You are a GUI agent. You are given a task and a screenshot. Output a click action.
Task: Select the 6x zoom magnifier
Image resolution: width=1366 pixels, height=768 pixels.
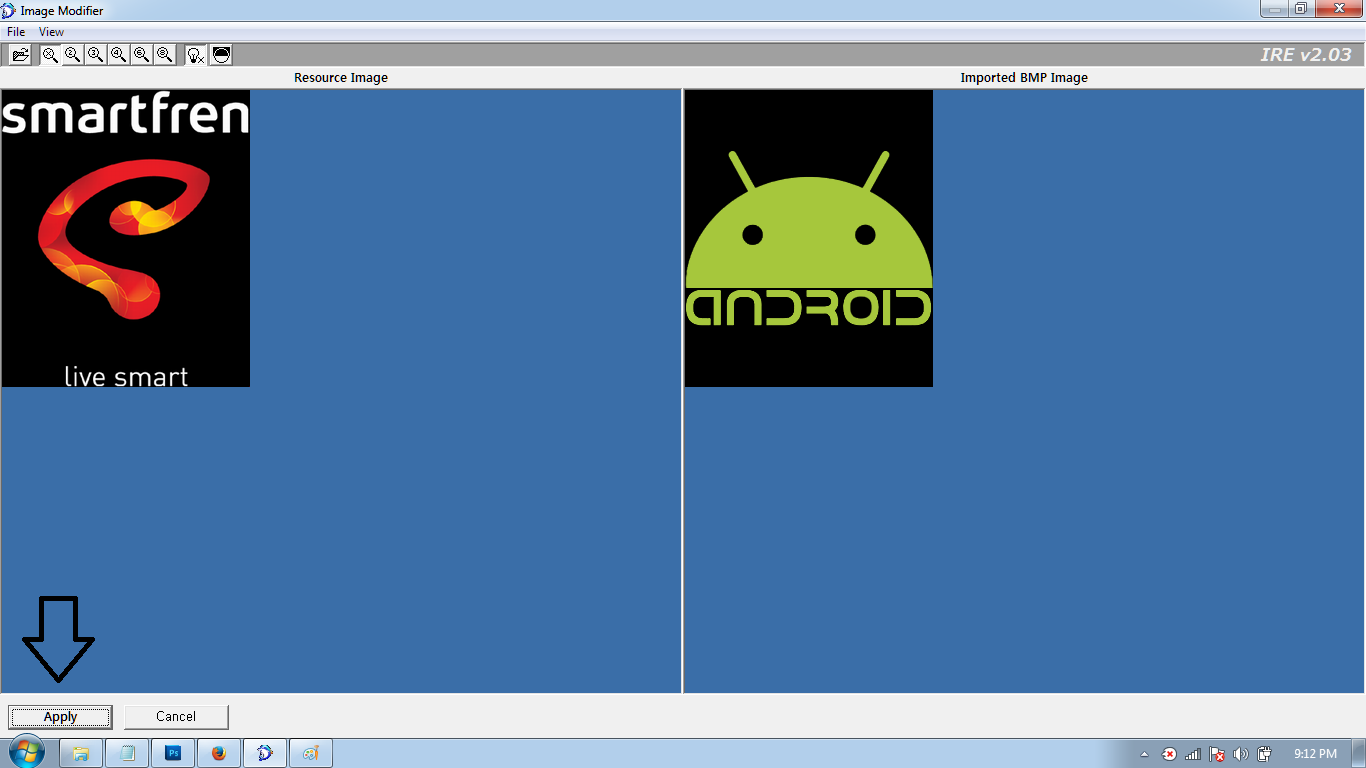tap(142, 55)
